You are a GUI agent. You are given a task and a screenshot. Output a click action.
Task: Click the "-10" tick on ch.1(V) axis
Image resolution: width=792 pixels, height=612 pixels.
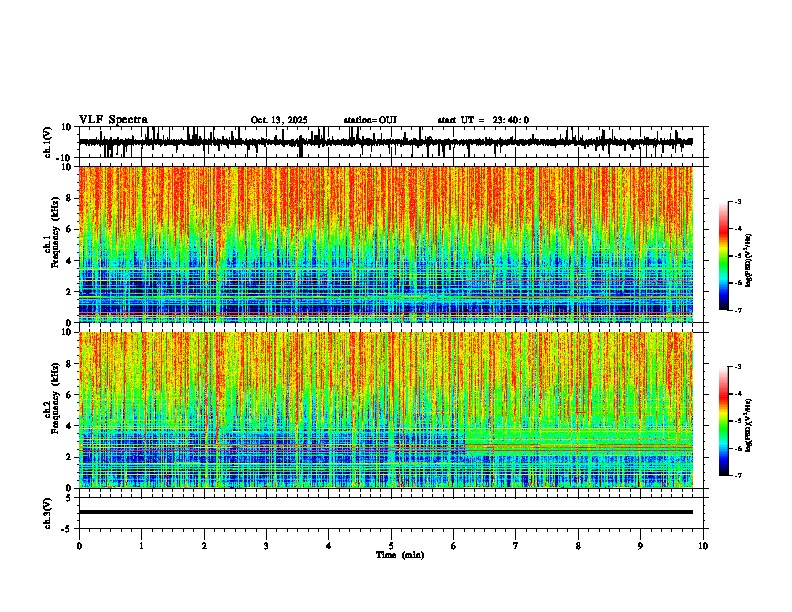point(65,158)
